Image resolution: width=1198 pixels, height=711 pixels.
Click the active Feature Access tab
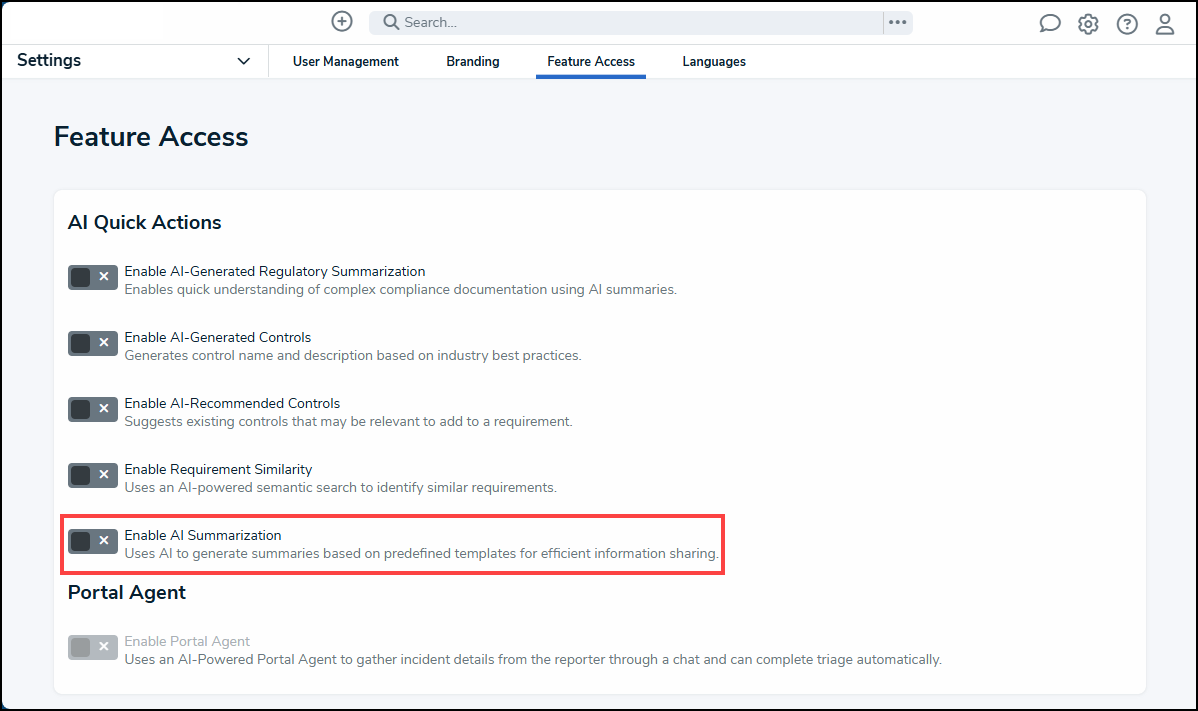coord(590,61)
